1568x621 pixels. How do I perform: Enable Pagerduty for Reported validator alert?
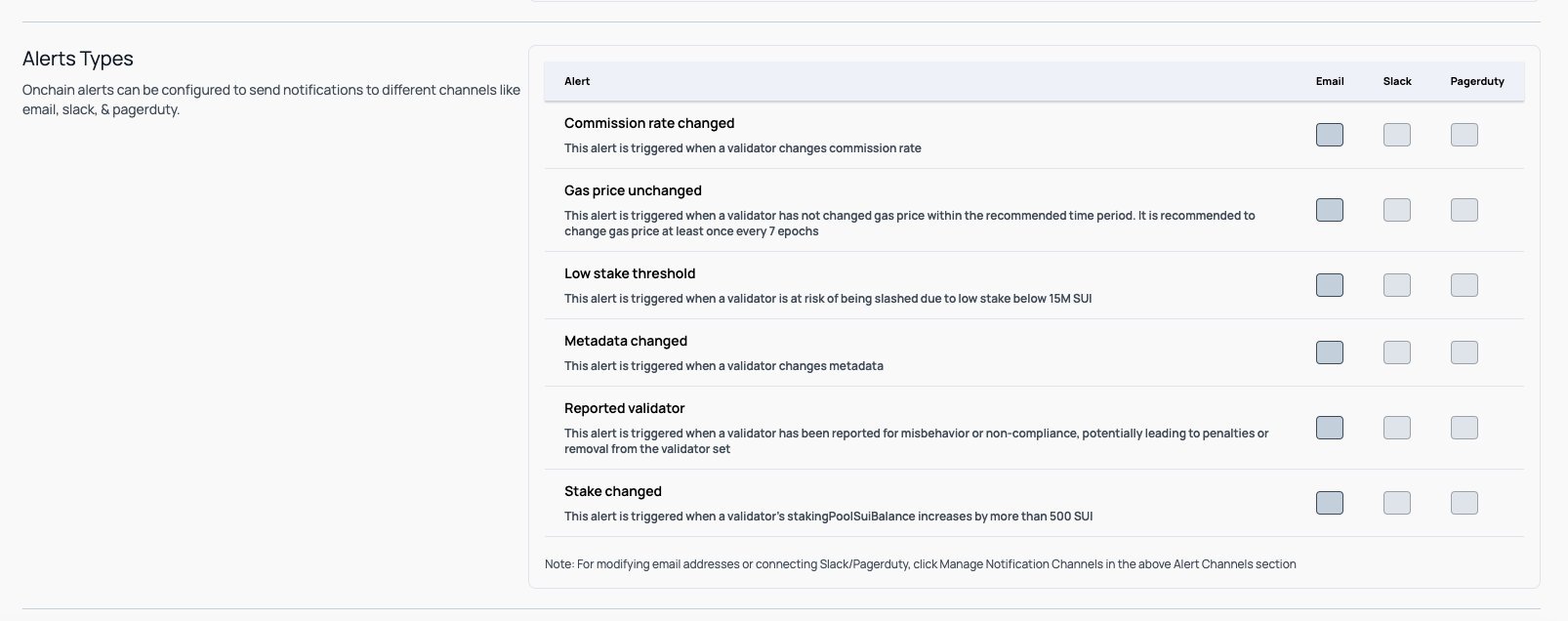[1464, 428]
